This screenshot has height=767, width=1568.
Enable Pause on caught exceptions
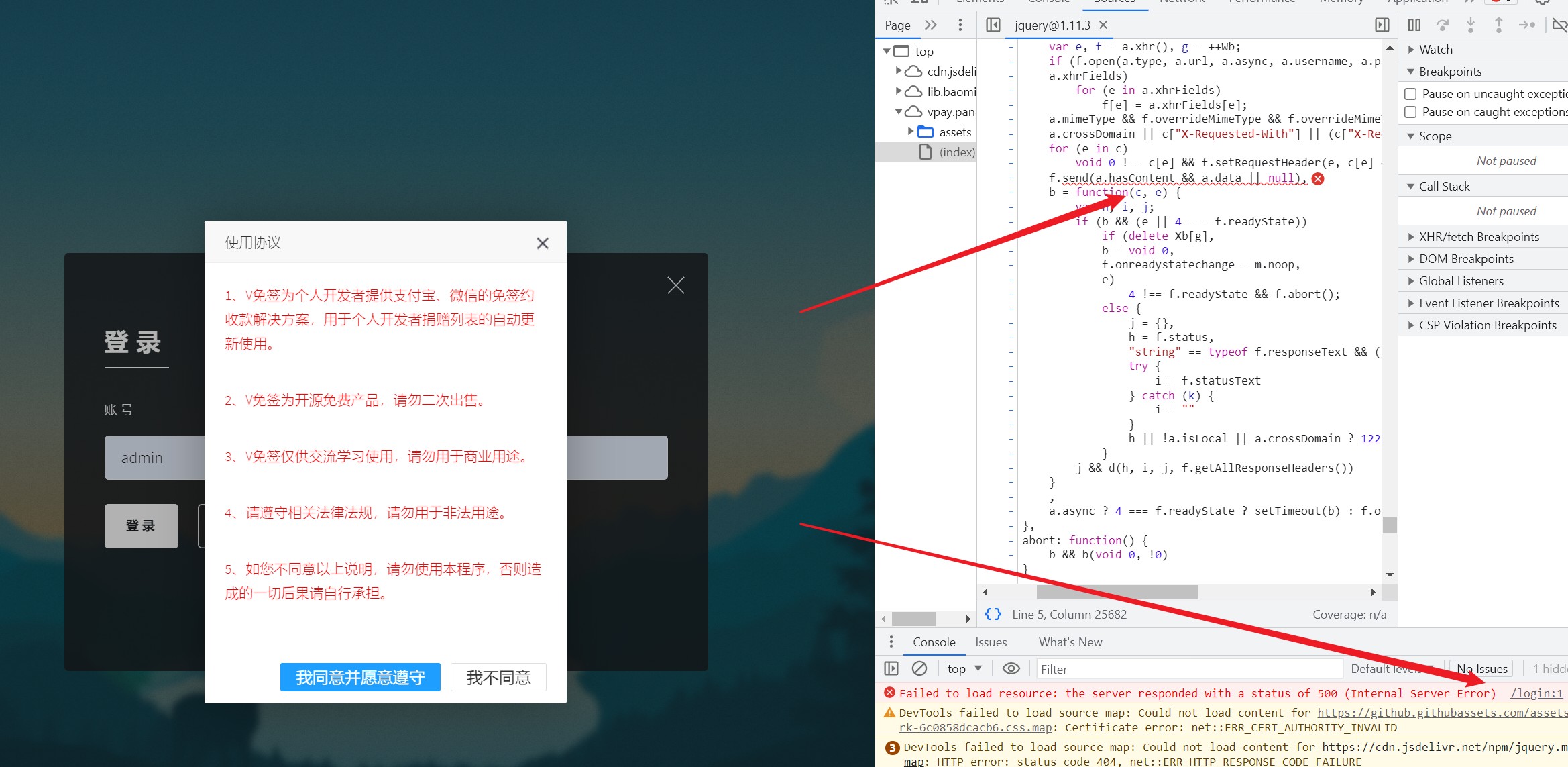(1410, 112)
